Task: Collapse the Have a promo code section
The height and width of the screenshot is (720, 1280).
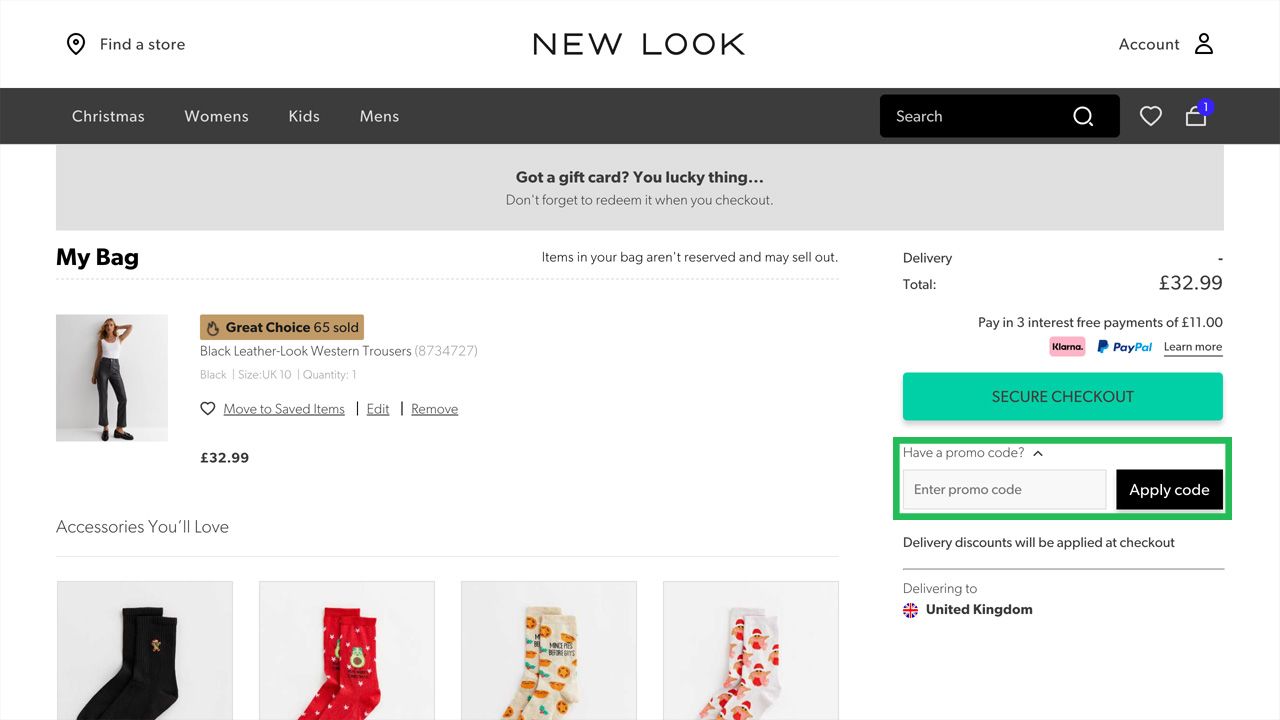Action: [973, 453]
